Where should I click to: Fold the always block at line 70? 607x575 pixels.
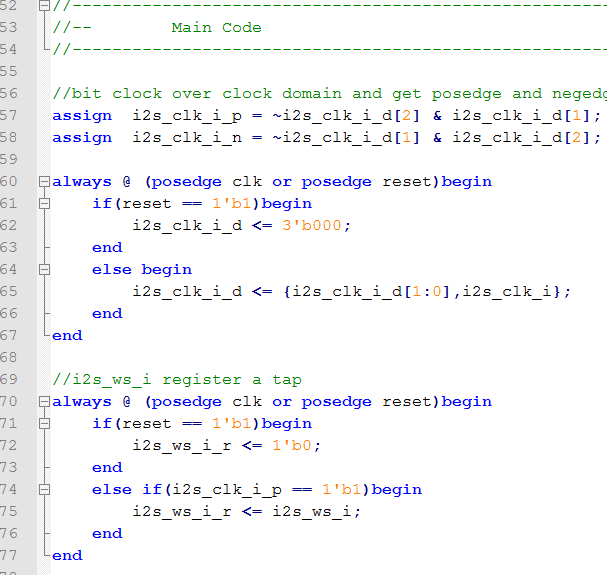pos(45,402)
